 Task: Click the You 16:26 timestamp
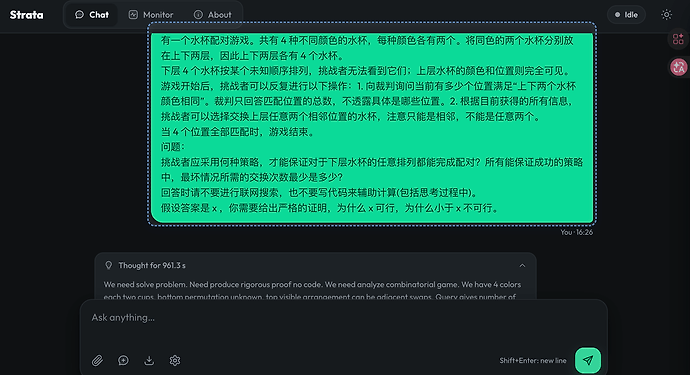coord(576,232)
